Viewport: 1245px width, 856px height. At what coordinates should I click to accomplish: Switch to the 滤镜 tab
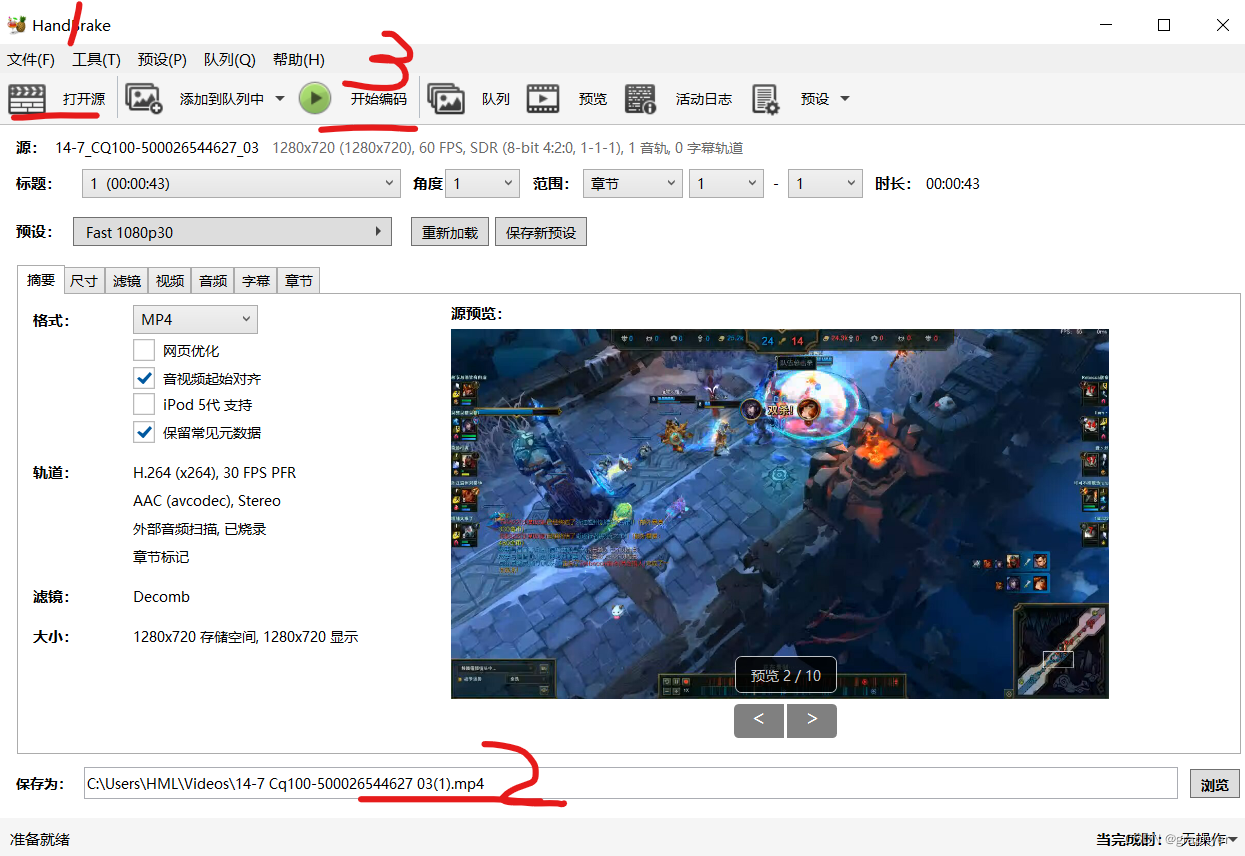click(127, 281)
